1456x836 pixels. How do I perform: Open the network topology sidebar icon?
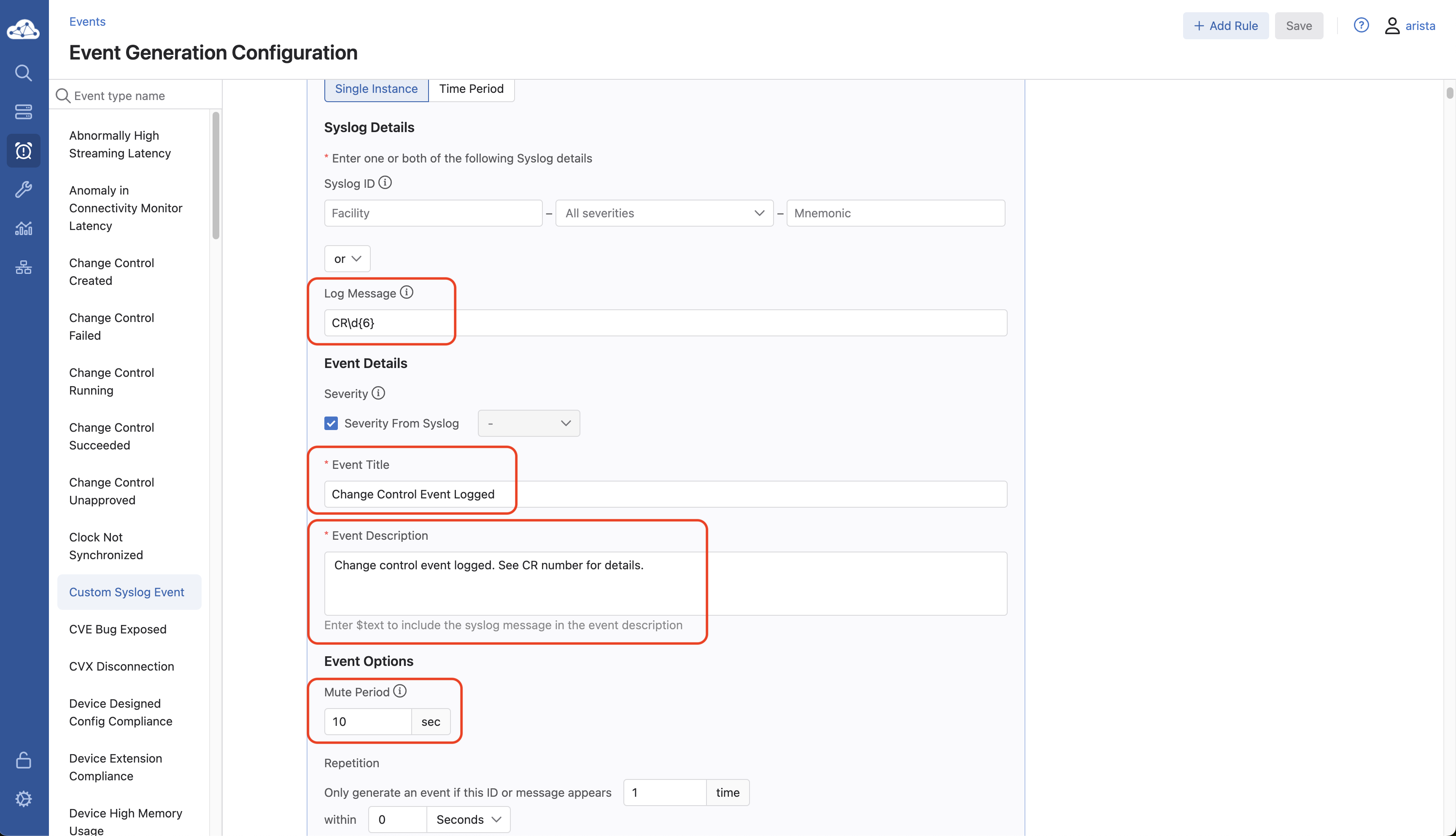coord(23,268)
